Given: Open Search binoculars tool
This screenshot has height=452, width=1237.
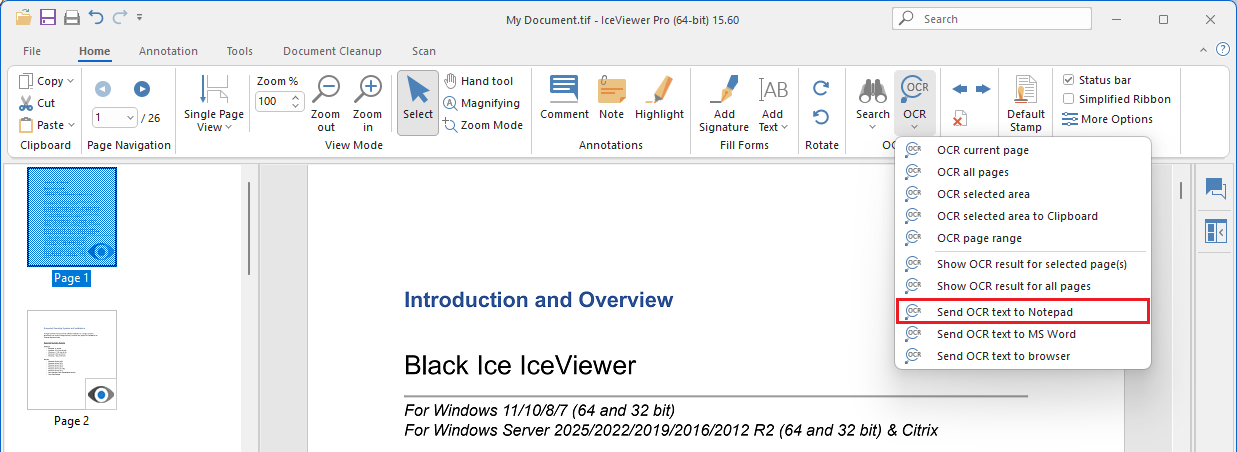Looking at the screenshot, I should click(x=873, y=103).
